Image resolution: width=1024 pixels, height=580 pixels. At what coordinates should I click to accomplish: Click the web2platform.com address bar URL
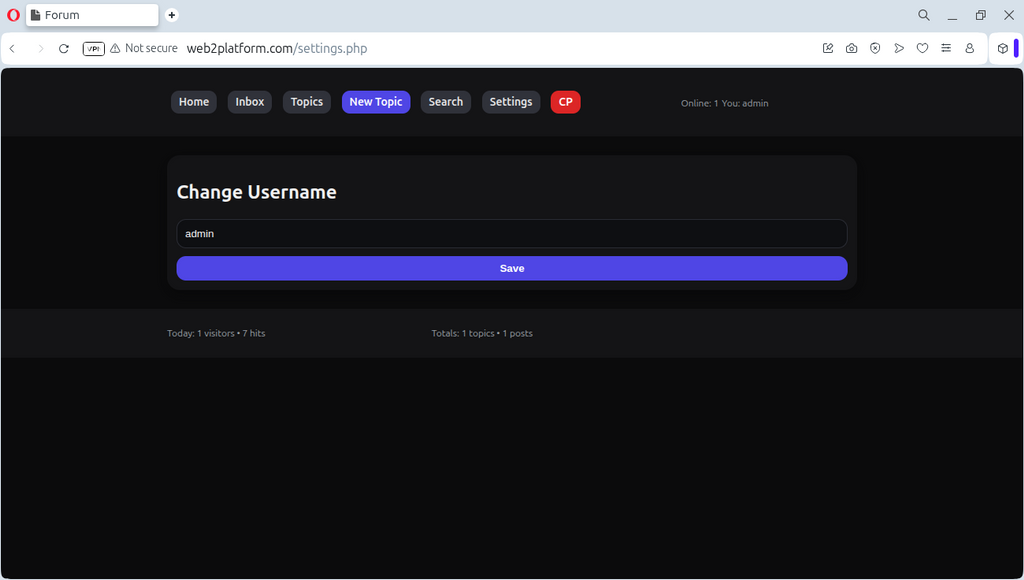(277, 48)
